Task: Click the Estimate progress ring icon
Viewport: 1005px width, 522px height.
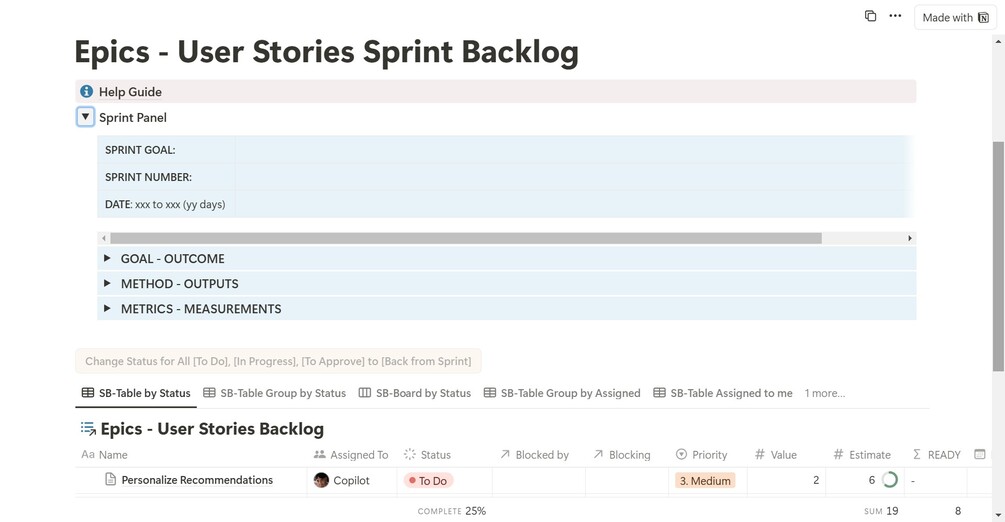Action: 889,480
